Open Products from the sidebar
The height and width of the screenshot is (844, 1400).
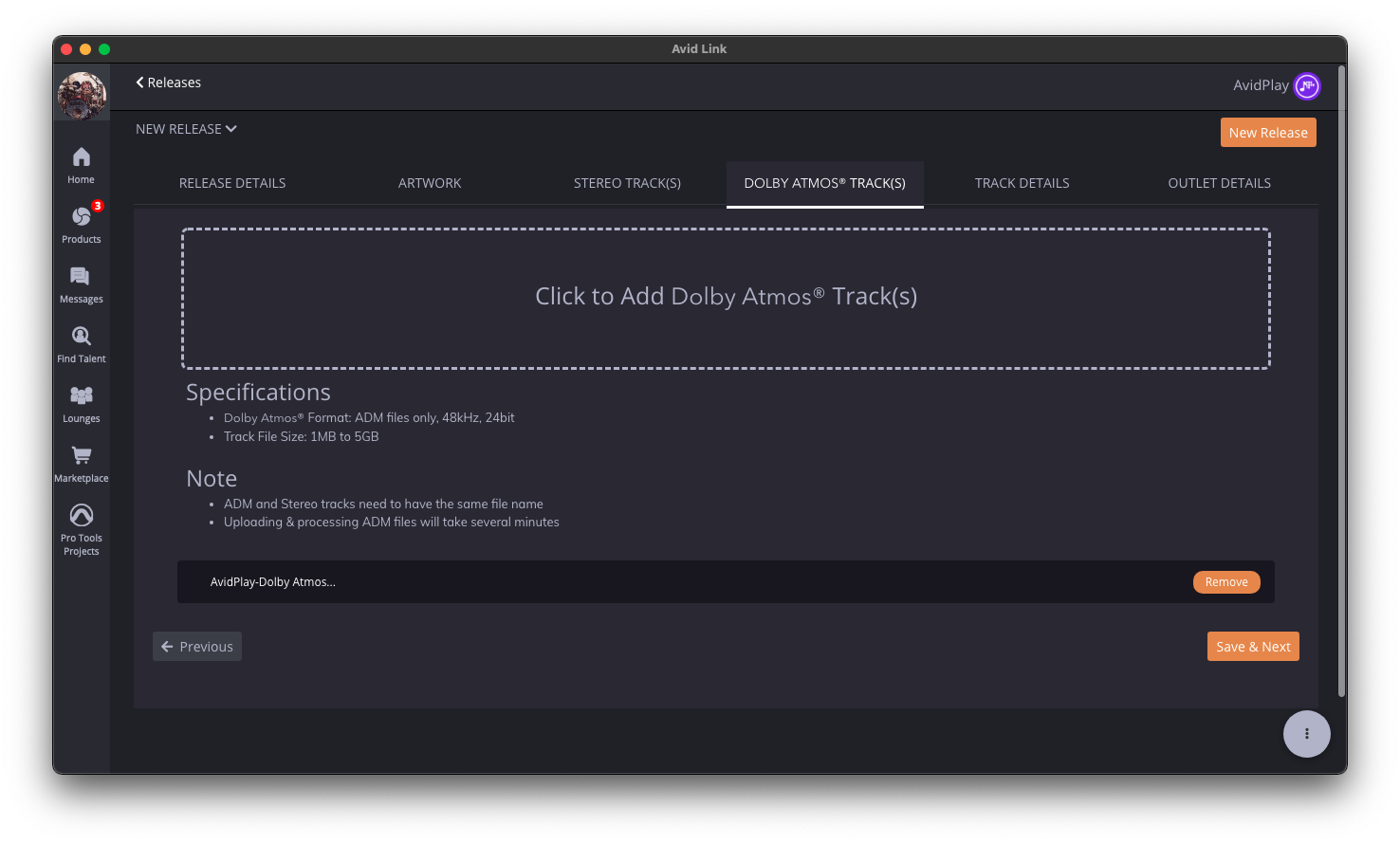(x=81, y=222)
